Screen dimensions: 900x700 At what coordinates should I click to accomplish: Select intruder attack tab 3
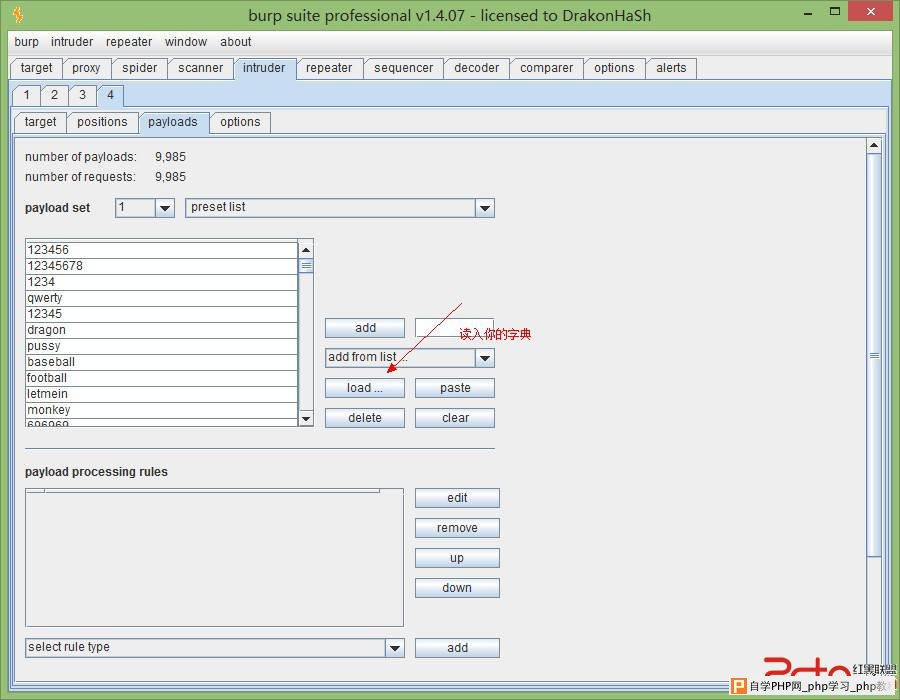click(83, 95)
